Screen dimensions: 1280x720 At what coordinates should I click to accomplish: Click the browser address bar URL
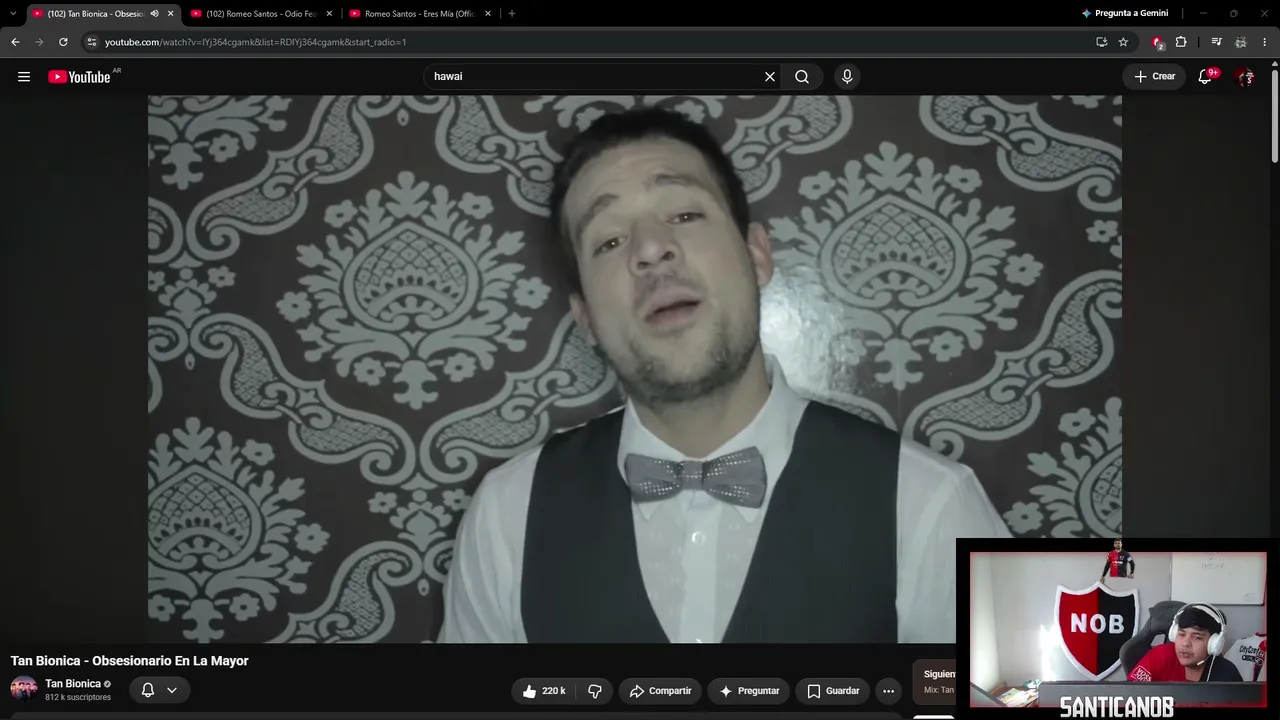point(255,42)
